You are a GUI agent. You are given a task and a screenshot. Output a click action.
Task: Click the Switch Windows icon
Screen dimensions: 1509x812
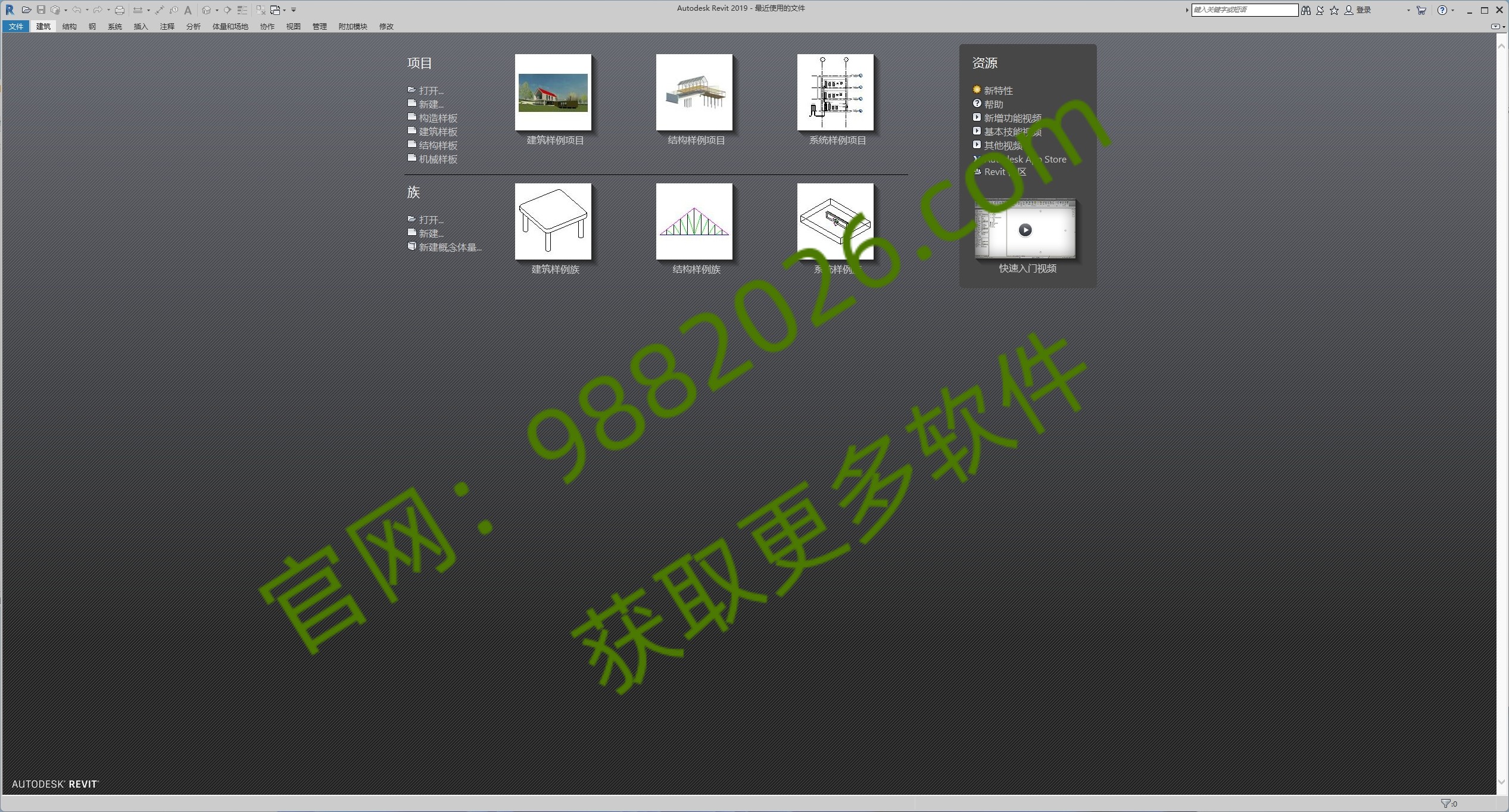(x=275, y=10)
